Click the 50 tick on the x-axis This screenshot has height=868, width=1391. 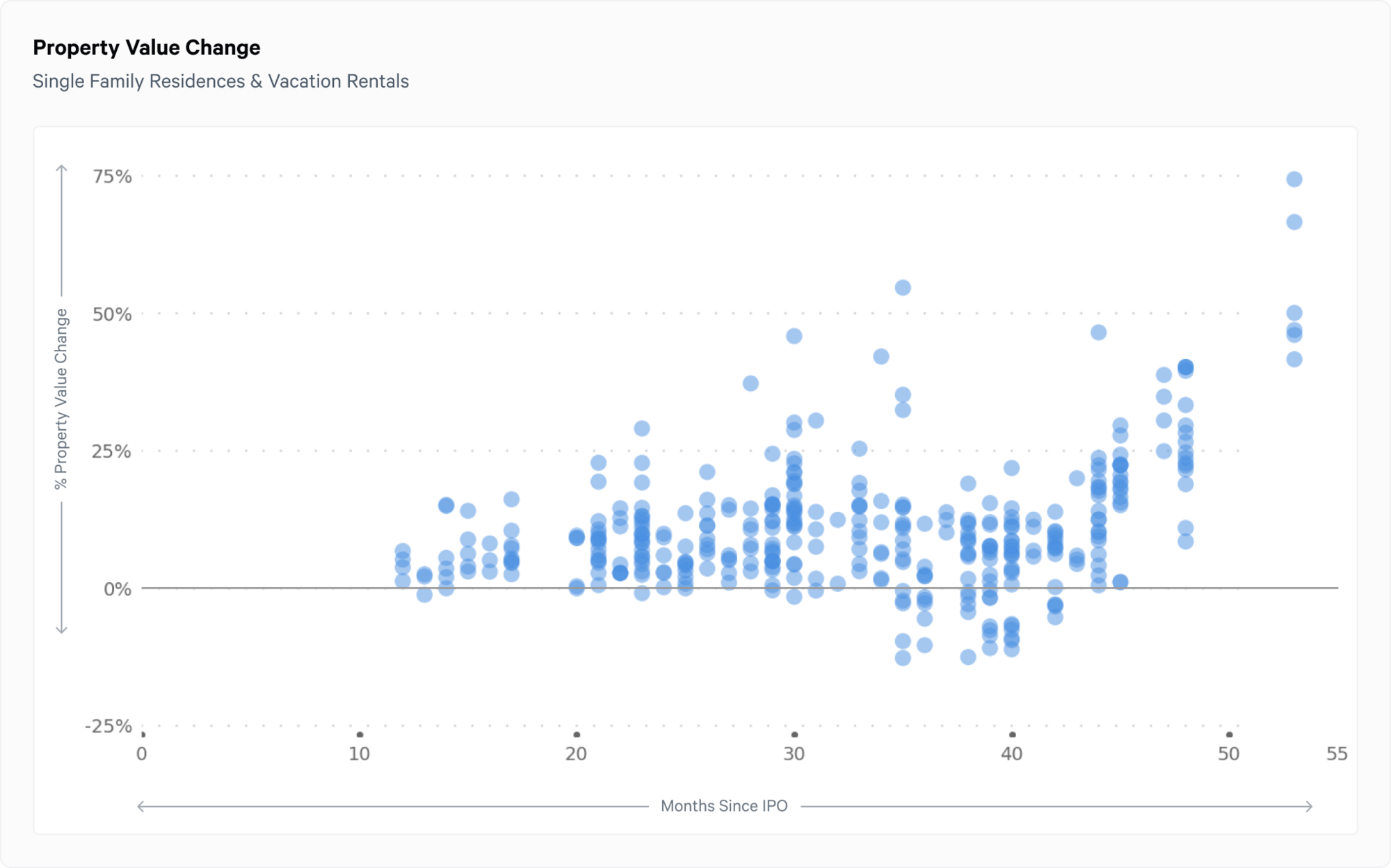pos(1228,754)
